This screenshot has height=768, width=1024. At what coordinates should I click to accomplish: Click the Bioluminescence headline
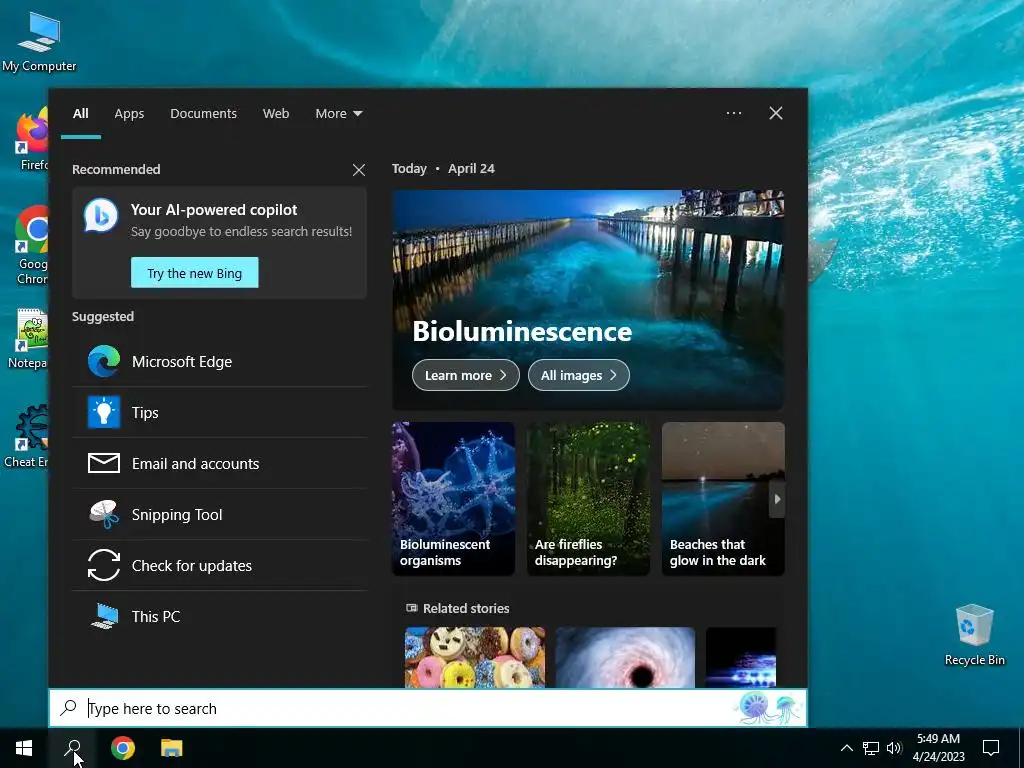click(x=522, y=331)
